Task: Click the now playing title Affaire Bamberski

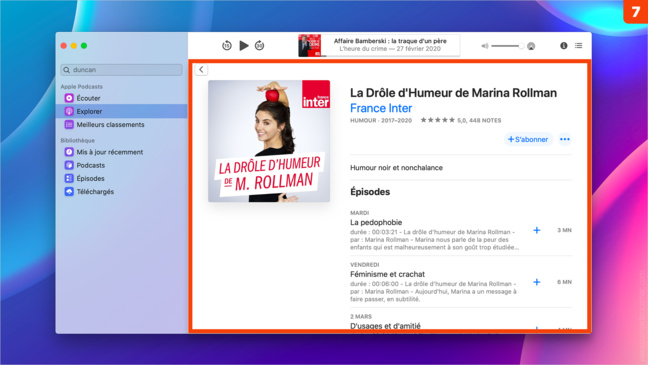Action: pos(390,41)
